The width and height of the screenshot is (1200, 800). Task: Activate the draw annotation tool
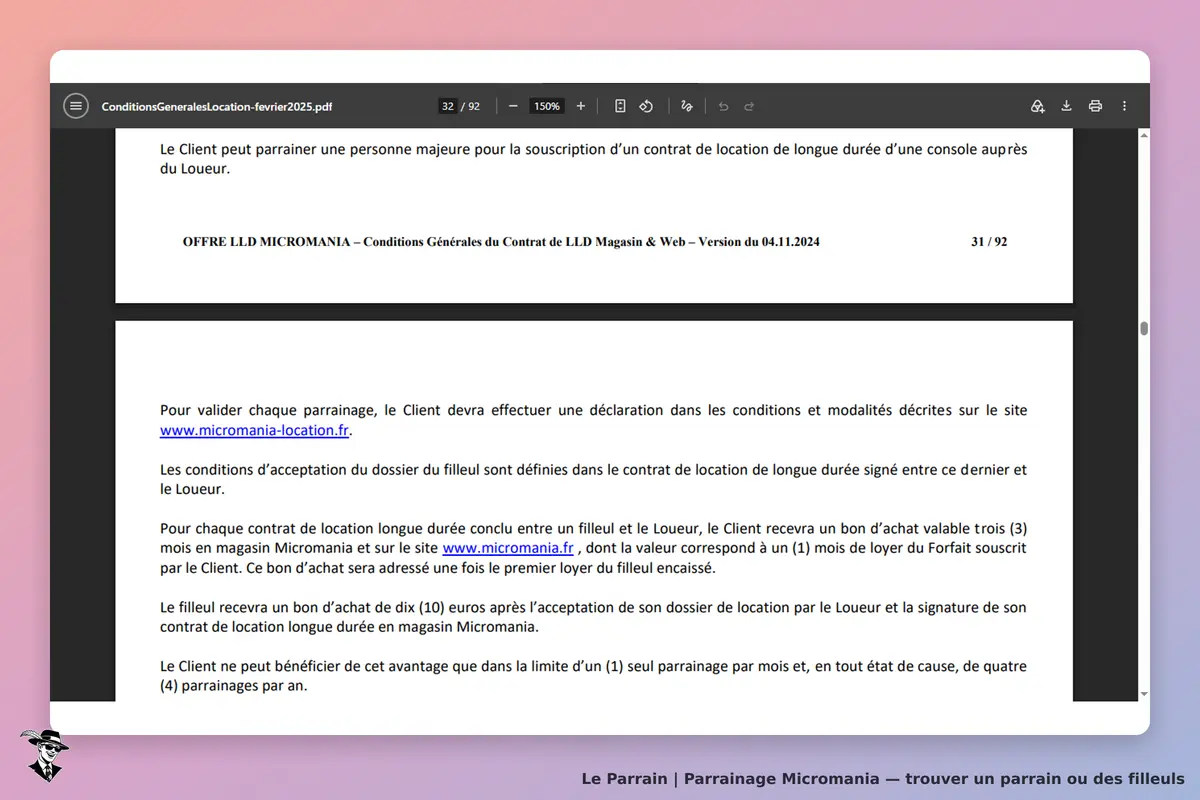click(x=686, y=106)
